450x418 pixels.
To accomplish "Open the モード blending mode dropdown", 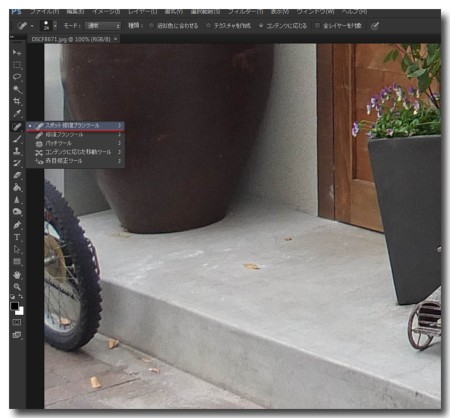I will point(102,26).
